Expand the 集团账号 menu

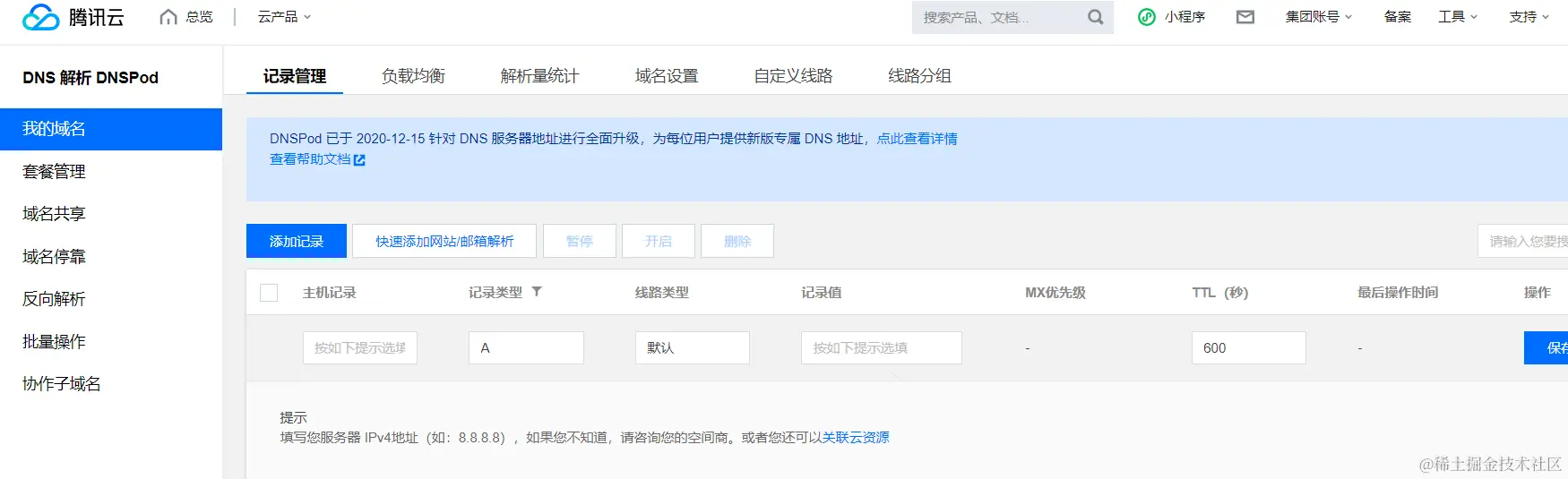click(1319, 17)
